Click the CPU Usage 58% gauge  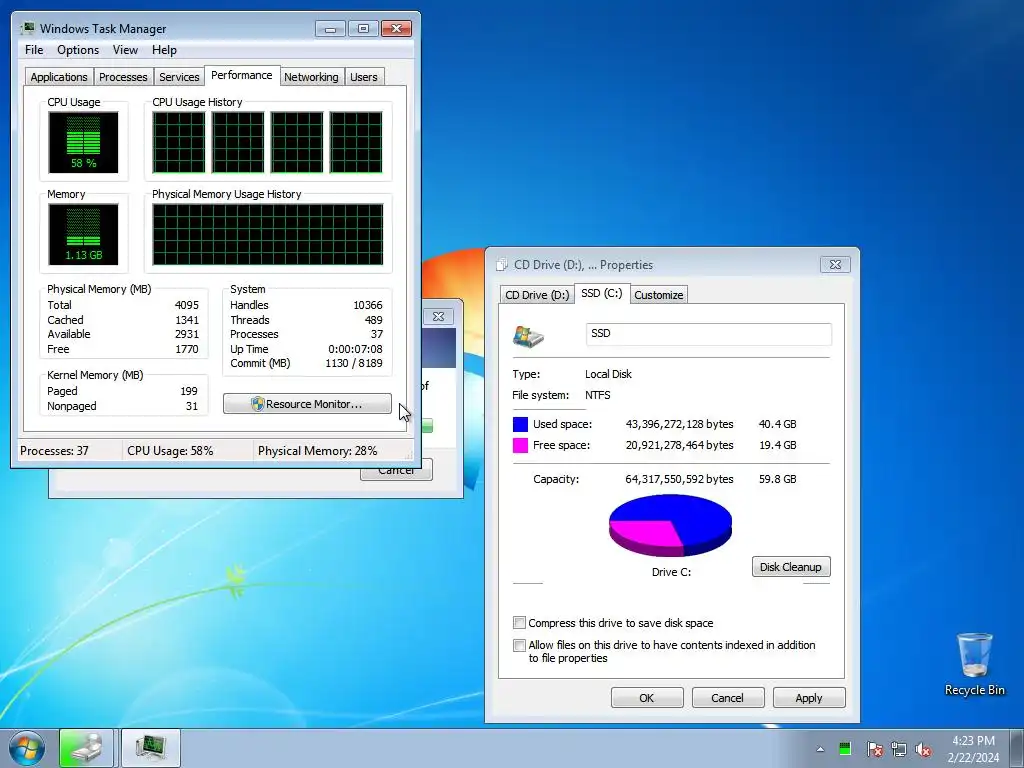click(83, 142)
